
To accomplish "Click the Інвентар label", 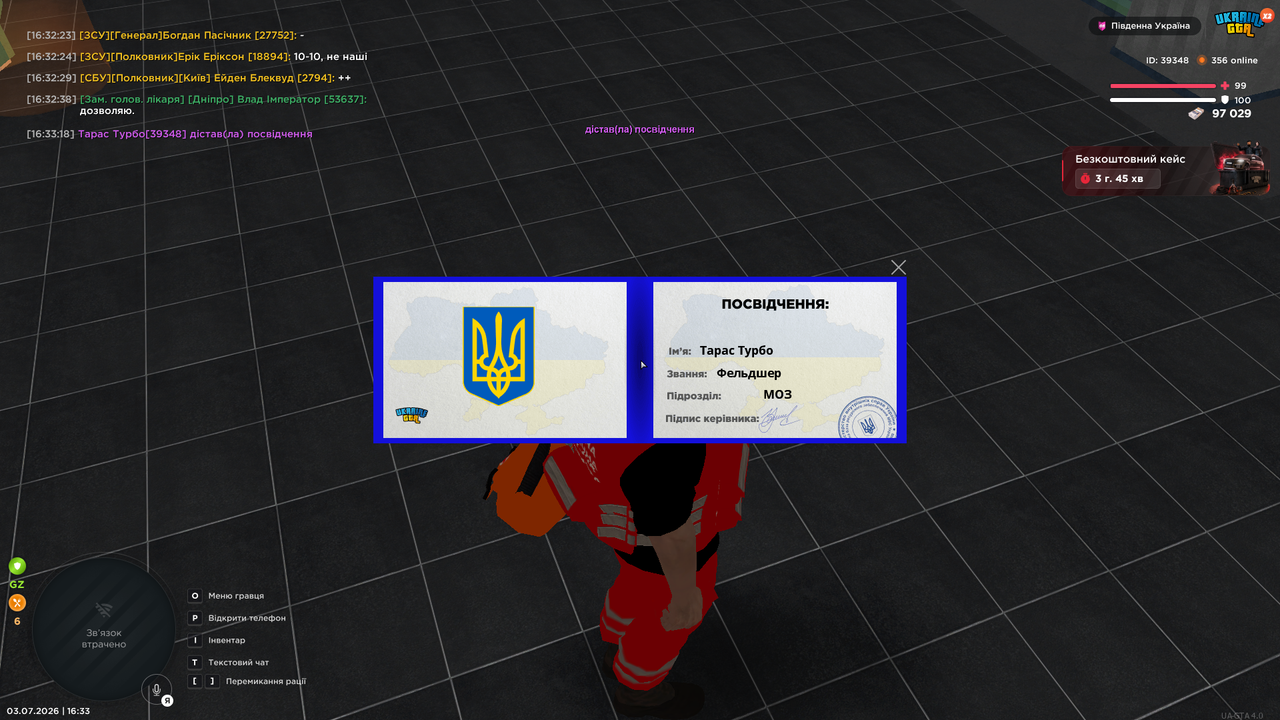I will (x=227, y=640).
